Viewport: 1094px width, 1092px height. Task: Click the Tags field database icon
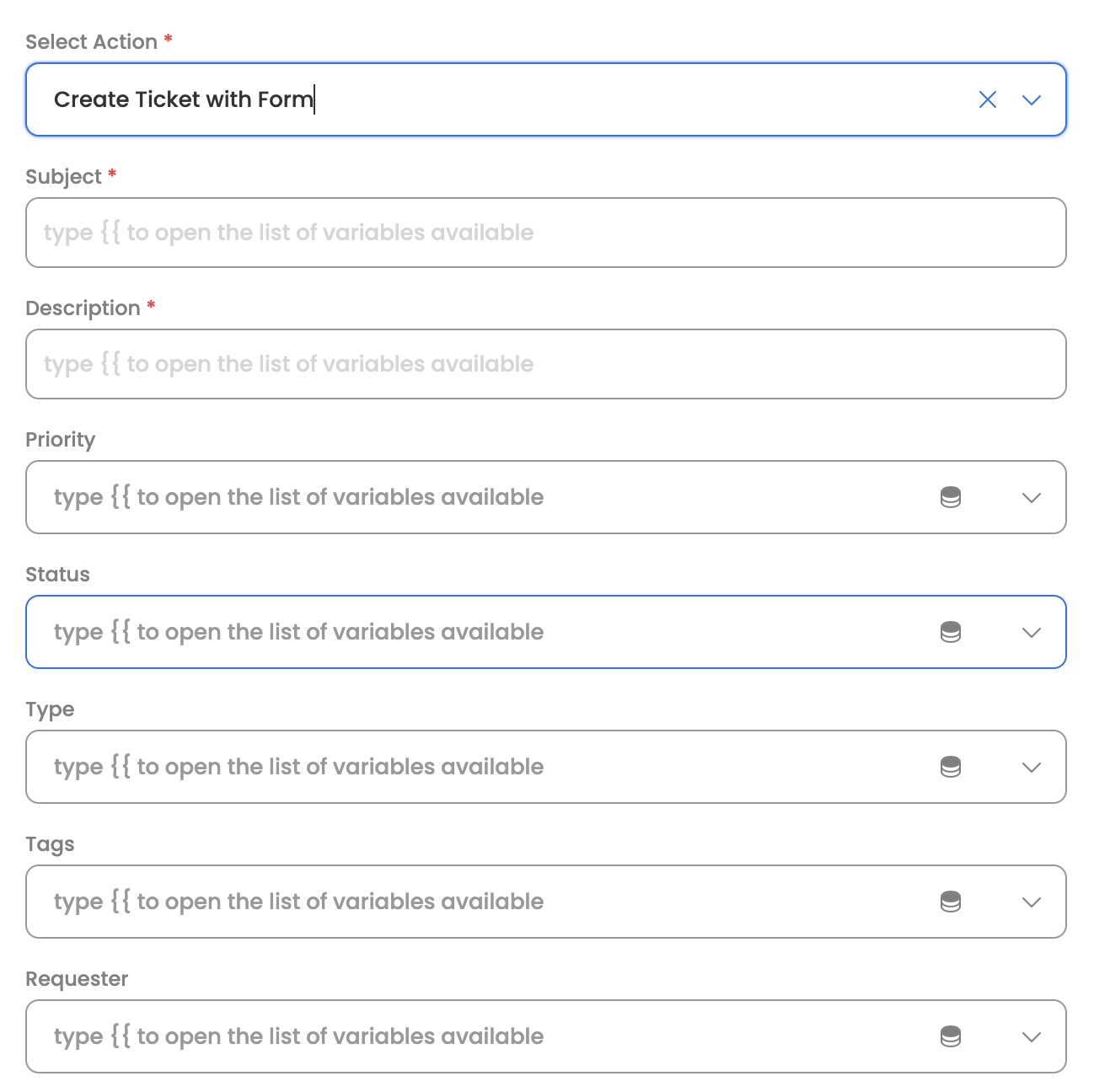(950, 902)
